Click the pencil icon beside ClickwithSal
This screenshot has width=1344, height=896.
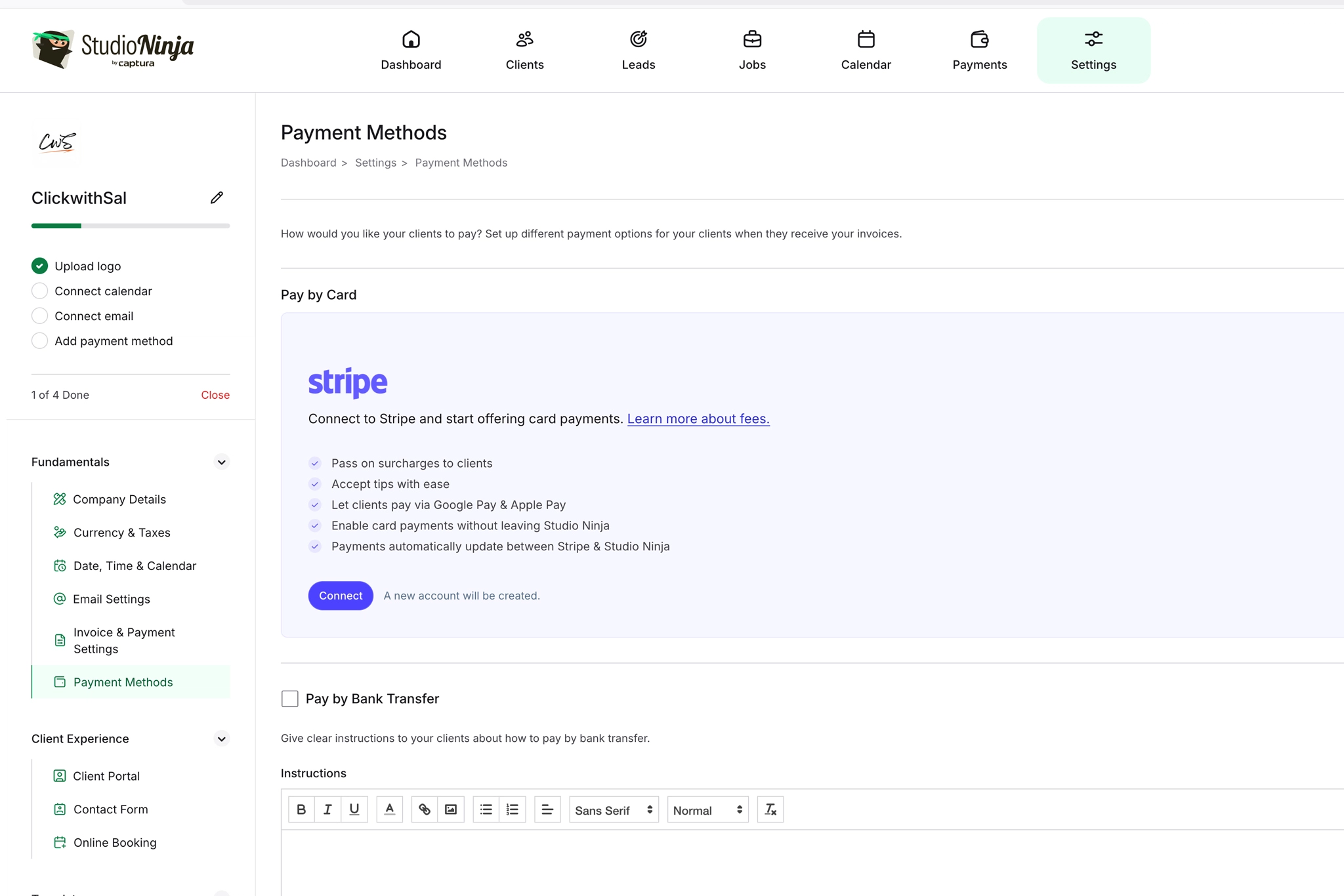point(217,197)
